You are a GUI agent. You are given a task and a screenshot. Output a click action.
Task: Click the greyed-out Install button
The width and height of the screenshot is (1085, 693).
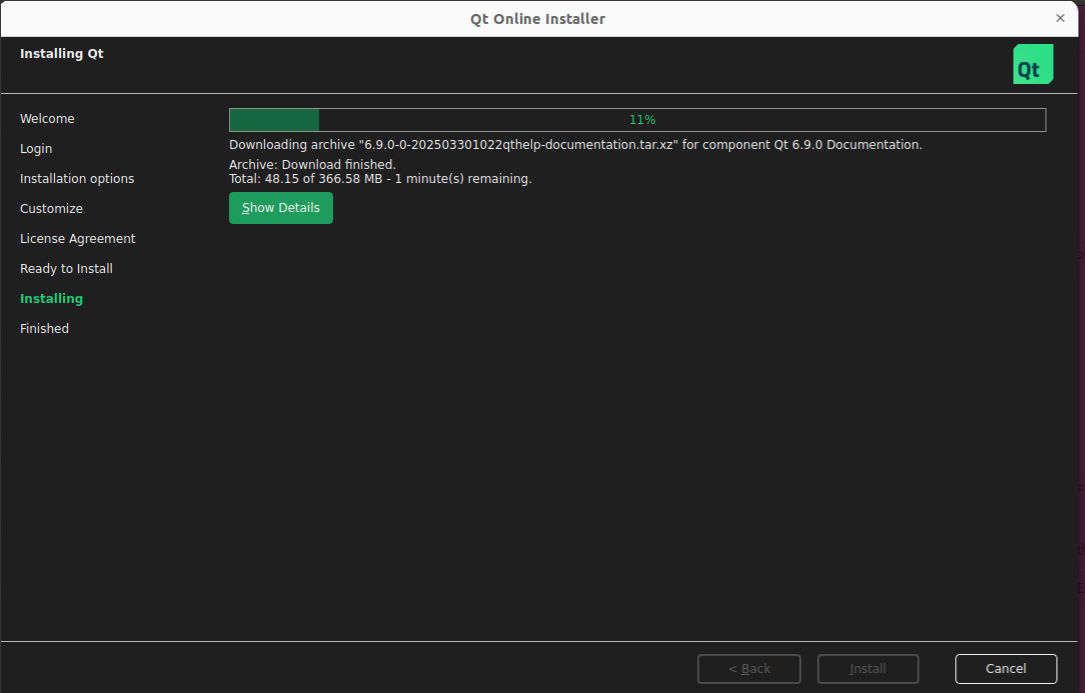(x=868, y=669)
